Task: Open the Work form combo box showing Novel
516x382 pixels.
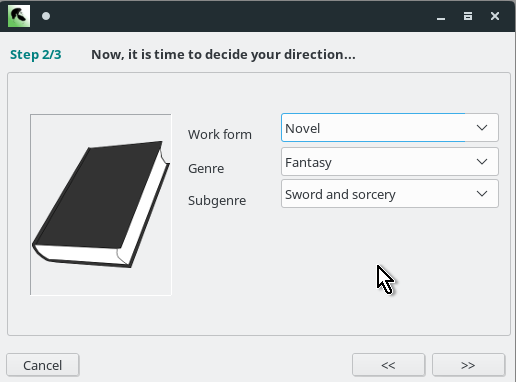Action: (x=390, y=128)
